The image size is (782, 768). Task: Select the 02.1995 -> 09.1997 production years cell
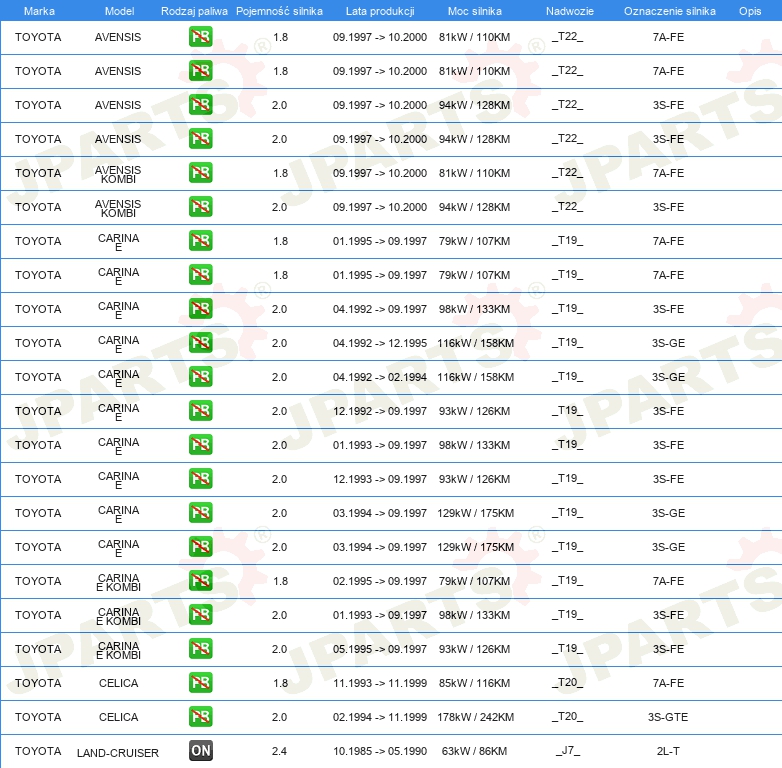(x=380, y=581)
